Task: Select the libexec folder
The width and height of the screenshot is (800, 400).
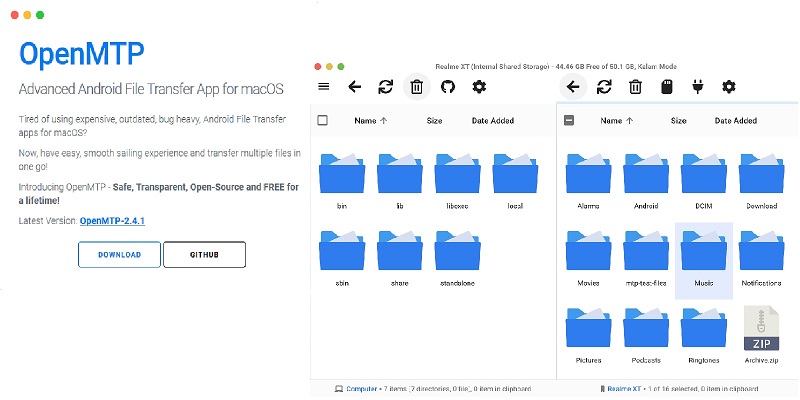Action: pyautogui.click(x=457, y=181)
